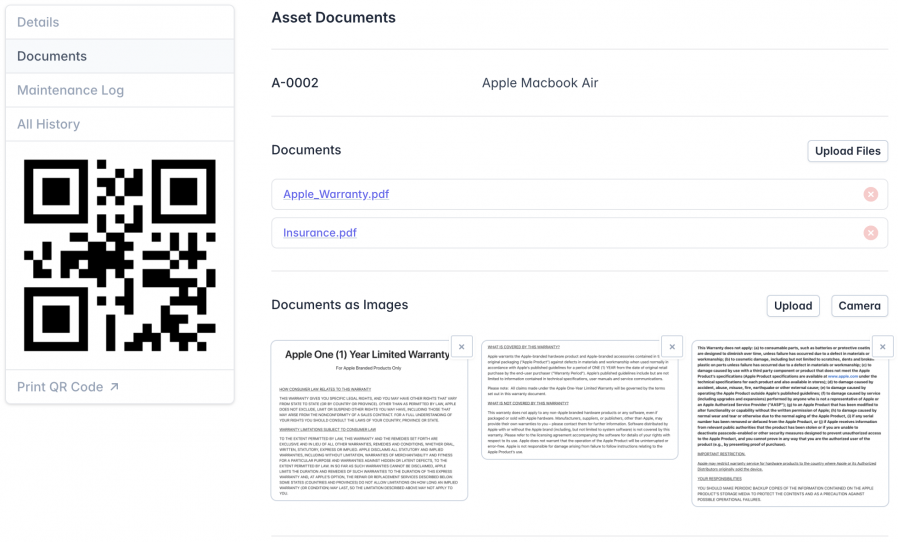
Task: Open the All History tab
Action: click(x=120, y=124)
